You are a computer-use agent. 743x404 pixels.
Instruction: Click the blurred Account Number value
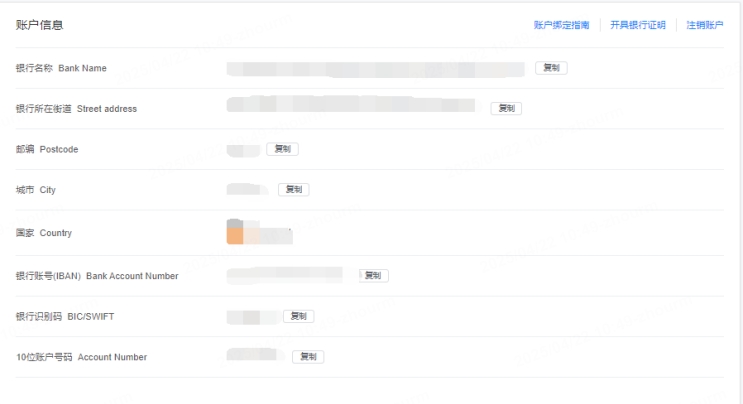253,355
